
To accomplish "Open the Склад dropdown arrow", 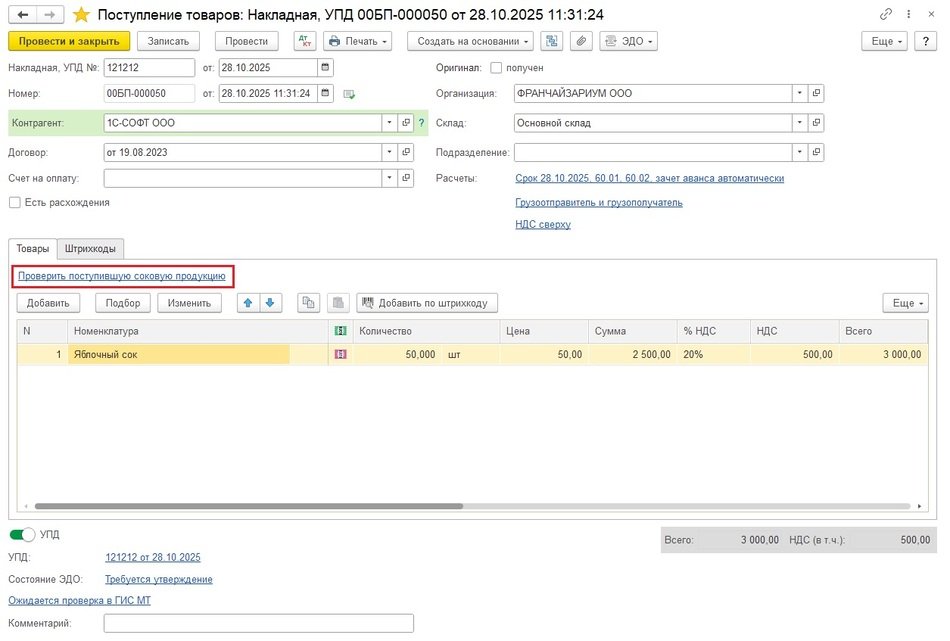I will (x=799, y=123).
